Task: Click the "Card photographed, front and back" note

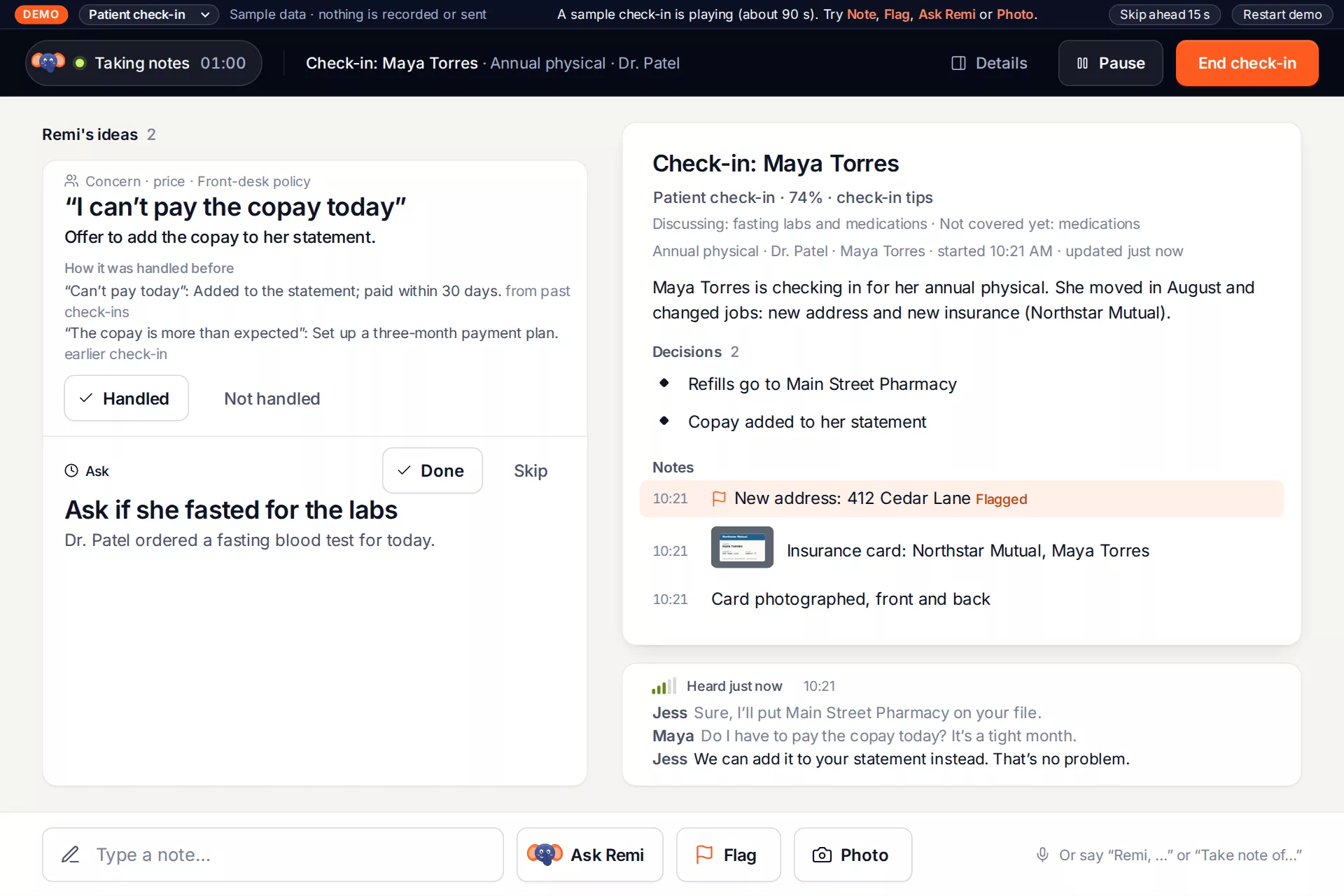Action: pos(850,599)
